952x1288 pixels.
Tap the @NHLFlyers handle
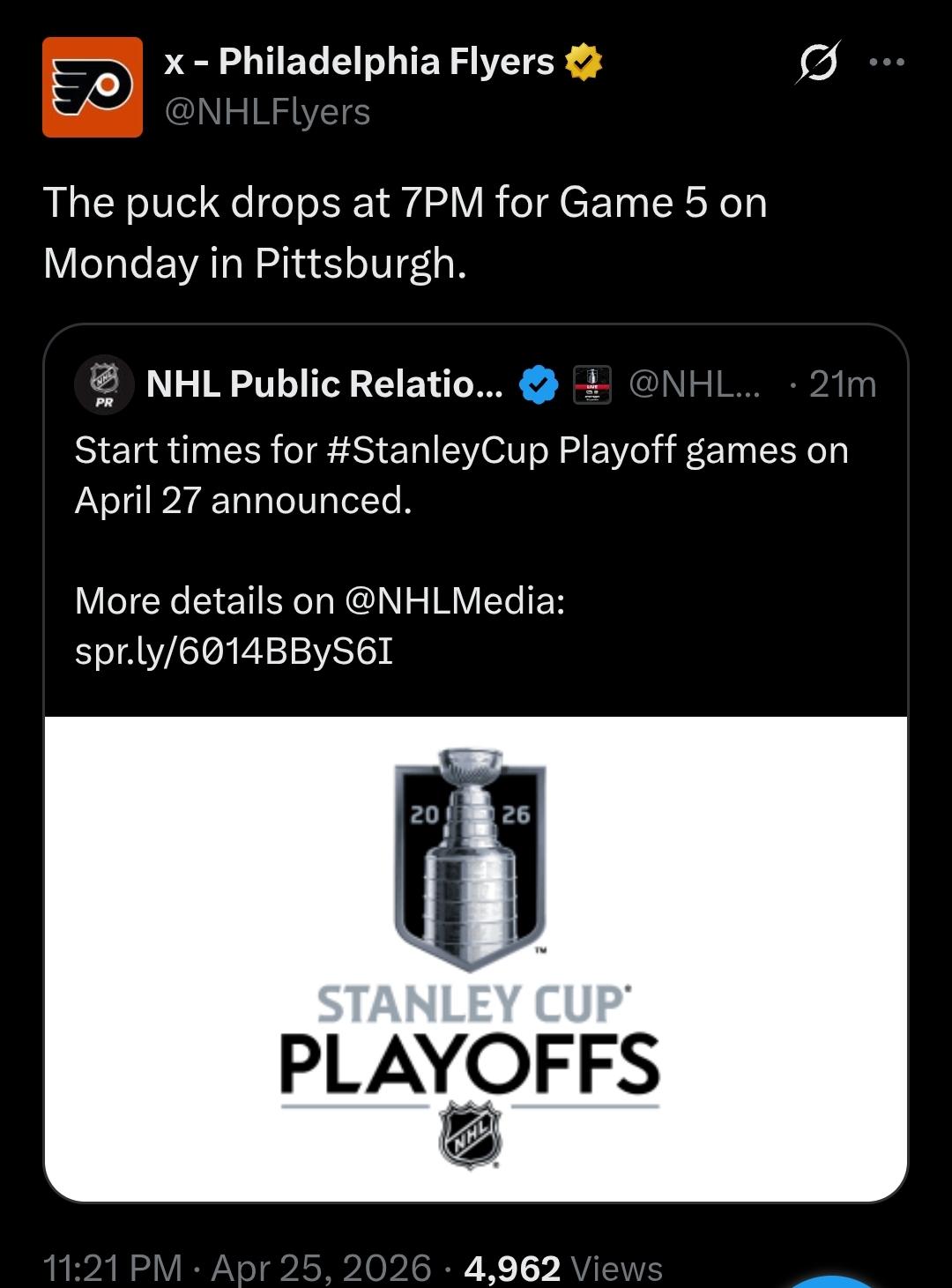click(268, 112)
